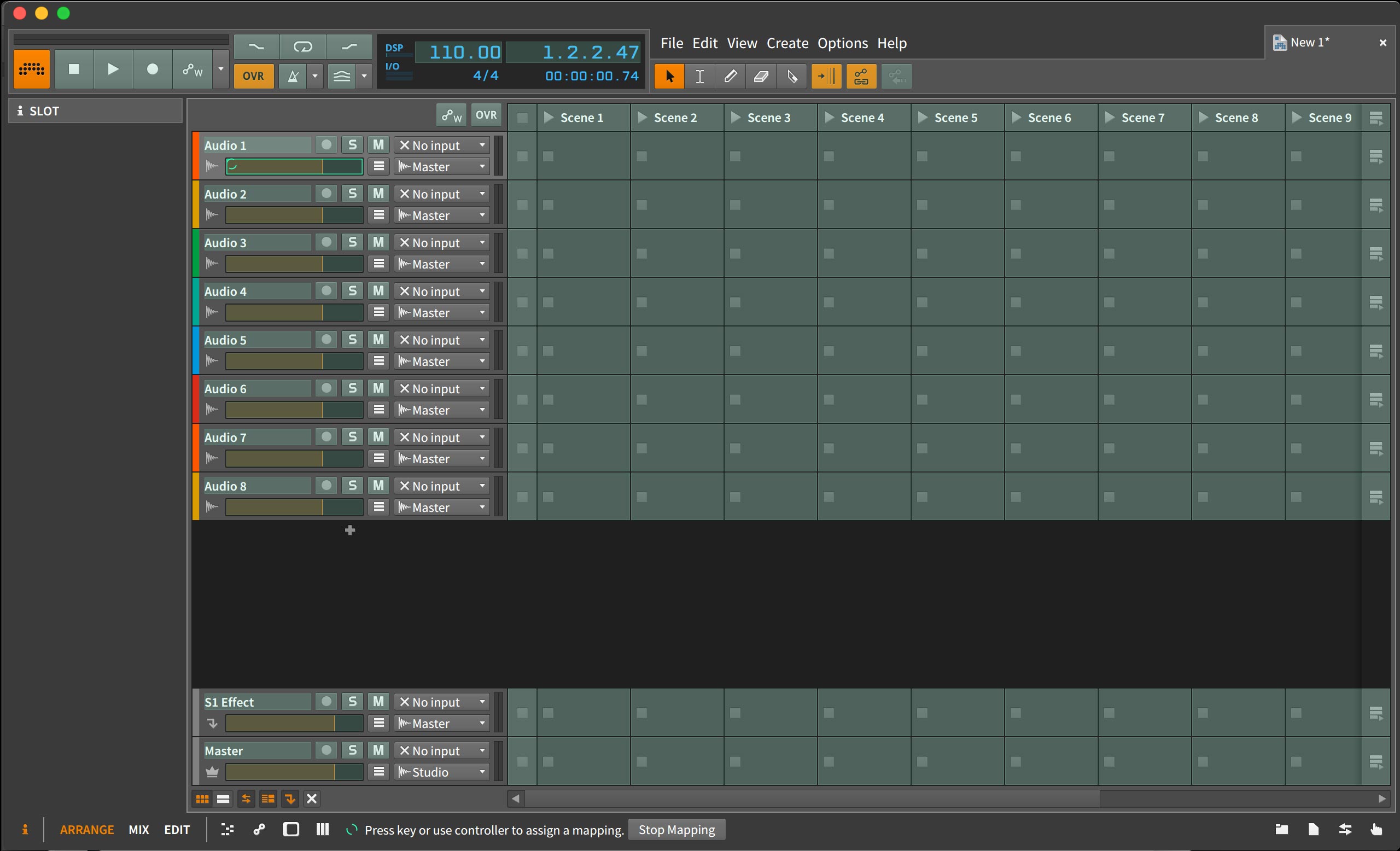The width and height of the screenshot is (1400, 851).
Task: Open the File menu
Action: point(672,43)
